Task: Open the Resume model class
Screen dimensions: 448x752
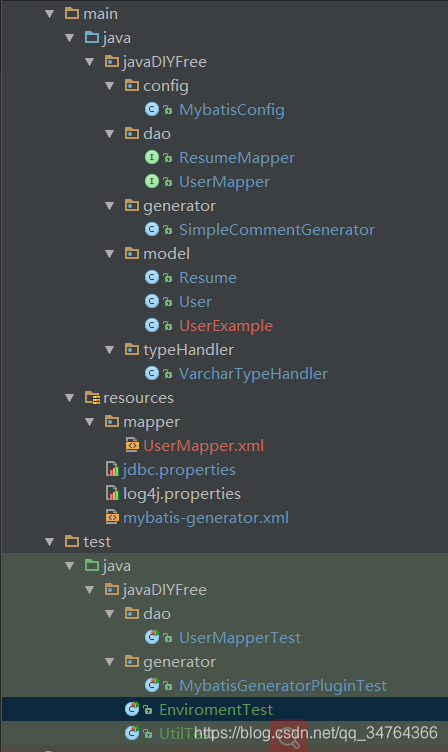Action: (208, 278)
